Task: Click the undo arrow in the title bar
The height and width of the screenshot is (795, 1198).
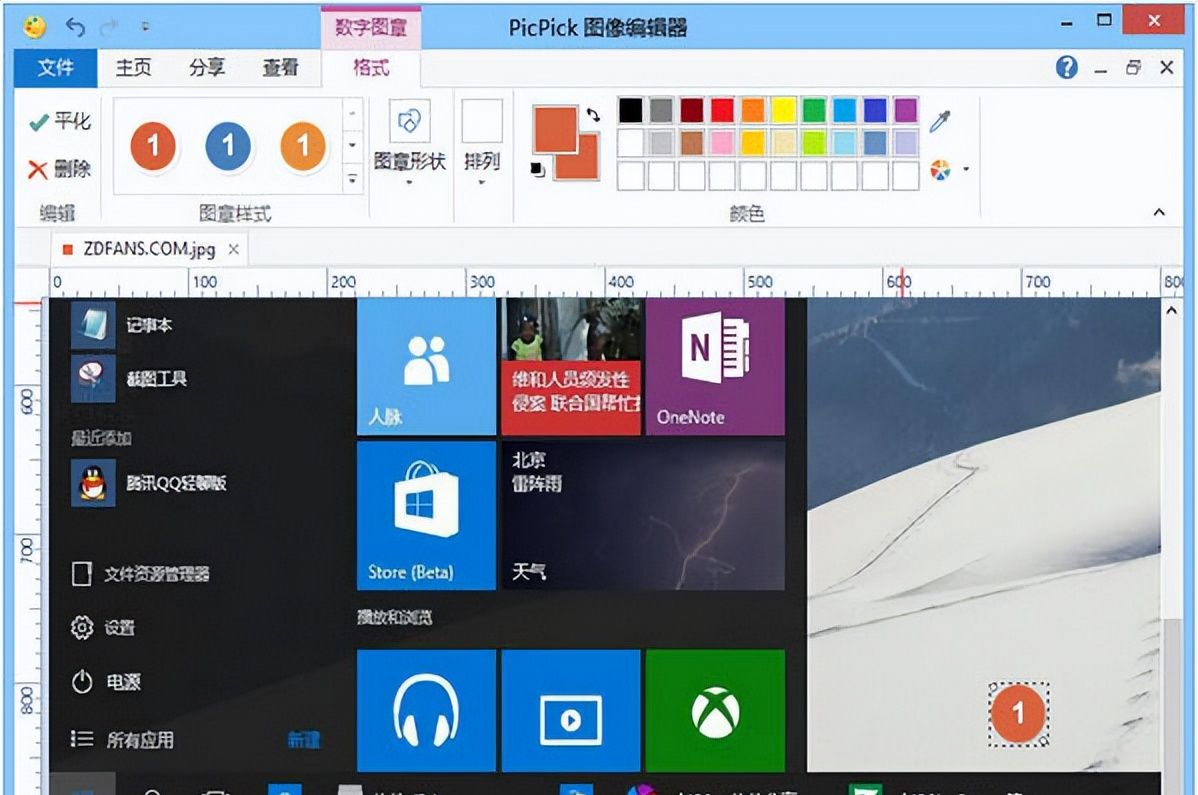Action: click(75, 27)
